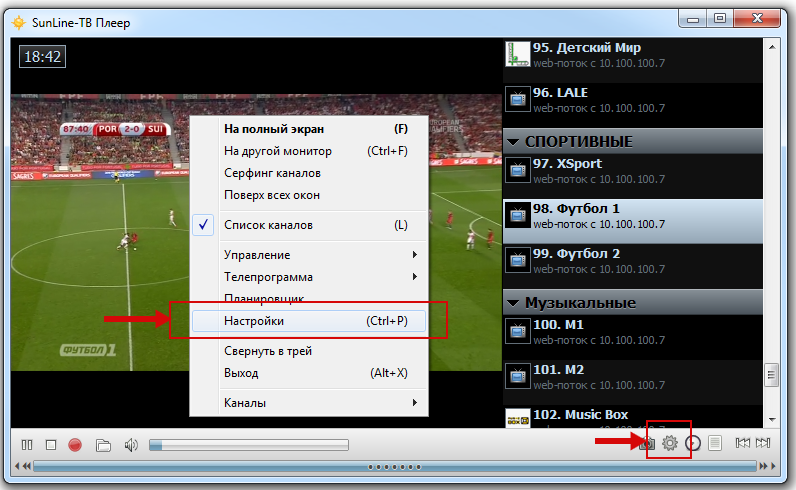Step backward with single left arrow
Image resolution: width=796 pixels, height=490 pixels.
17,466
